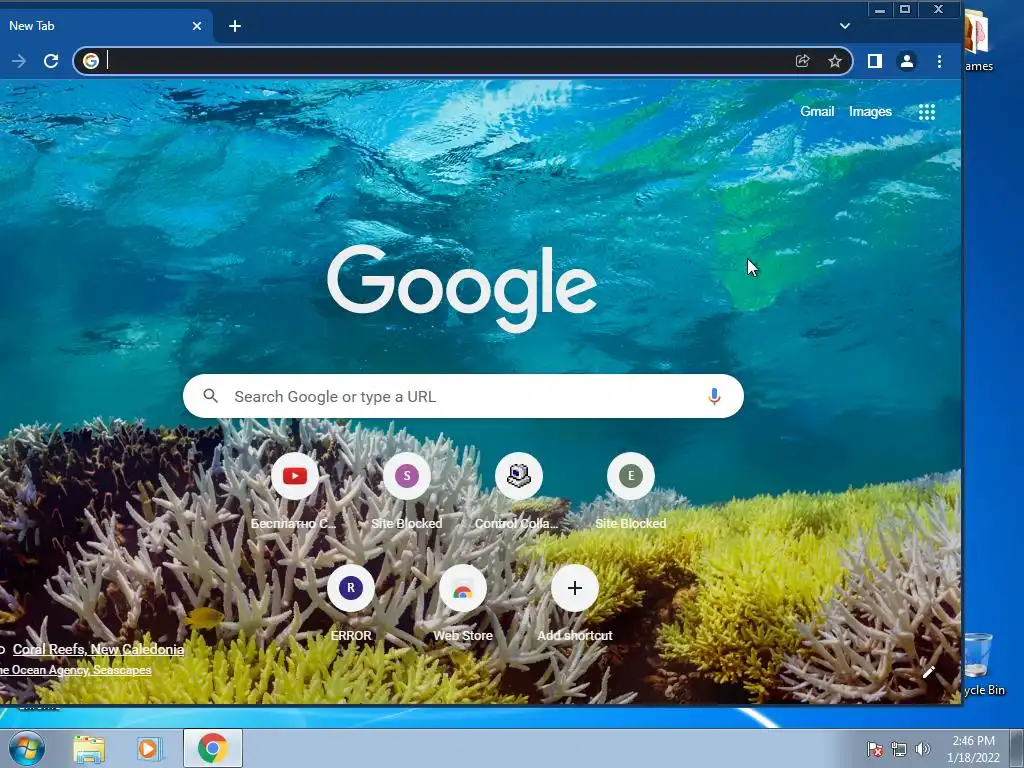Screen dimensions: 1024x768
Task: Click the Google icon in address bar
Action: [91, 61]
